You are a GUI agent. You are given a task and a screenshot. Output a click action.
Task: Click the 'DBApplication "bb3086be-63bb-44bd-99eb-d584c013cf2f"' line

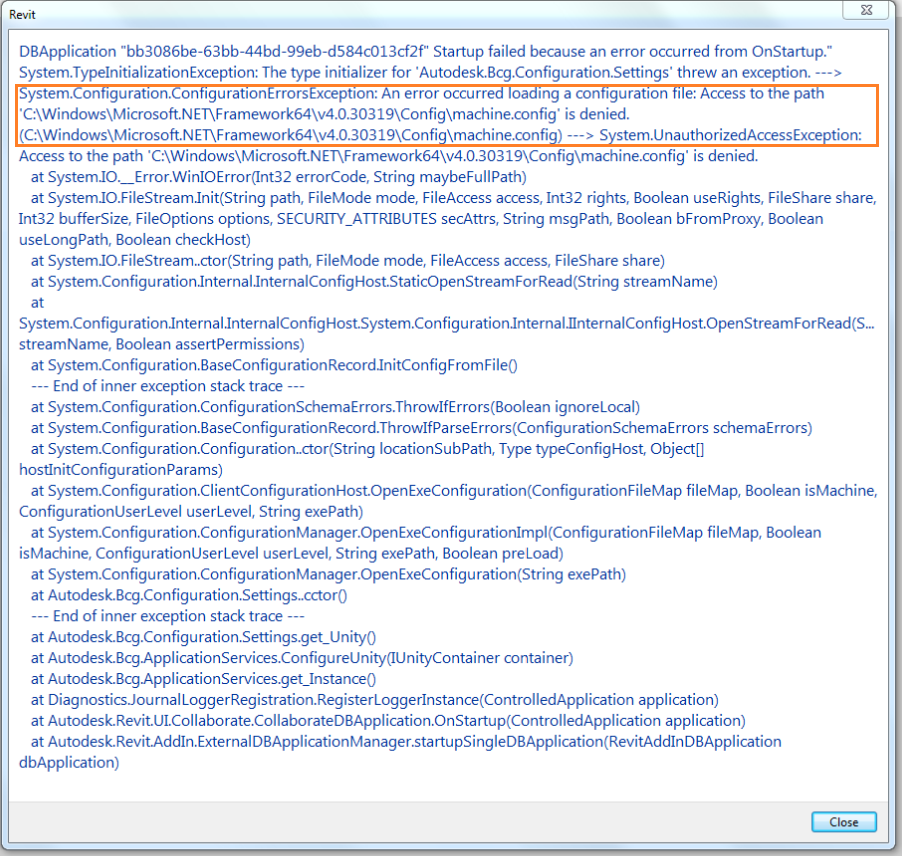pos(426,52)
